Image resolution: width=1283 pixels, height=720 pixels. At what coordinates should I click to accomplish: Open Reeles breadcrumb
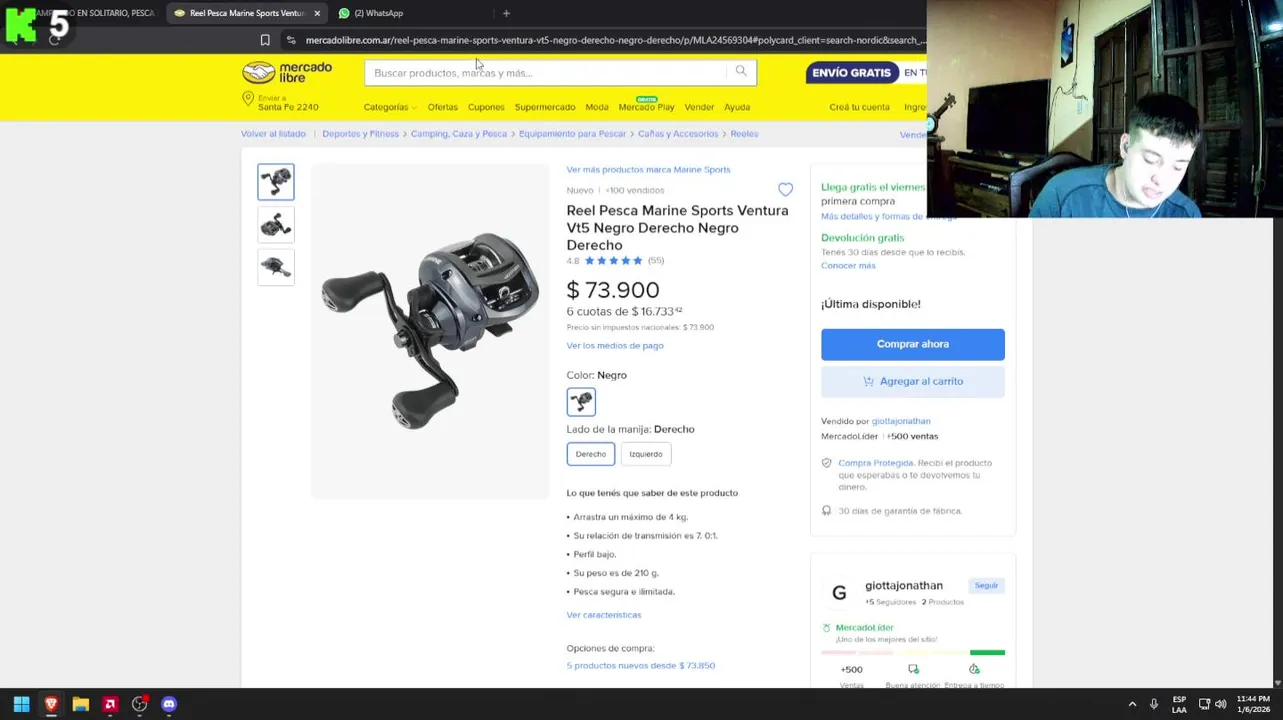click(x=744, y=133)
